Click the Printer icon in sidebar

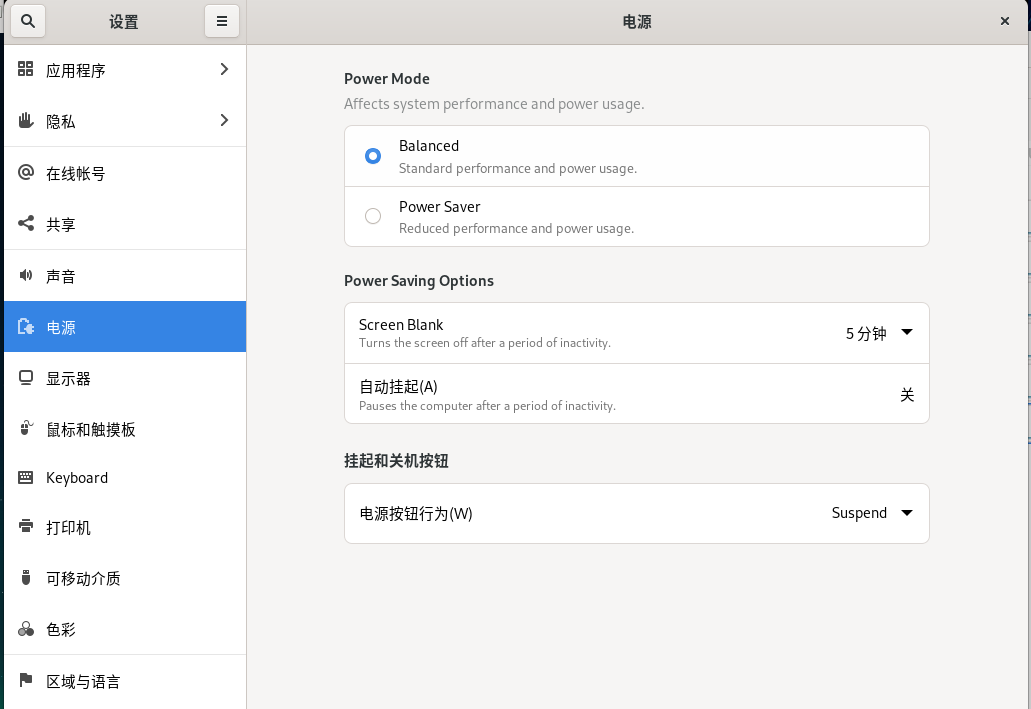click(x=26, y=527)
